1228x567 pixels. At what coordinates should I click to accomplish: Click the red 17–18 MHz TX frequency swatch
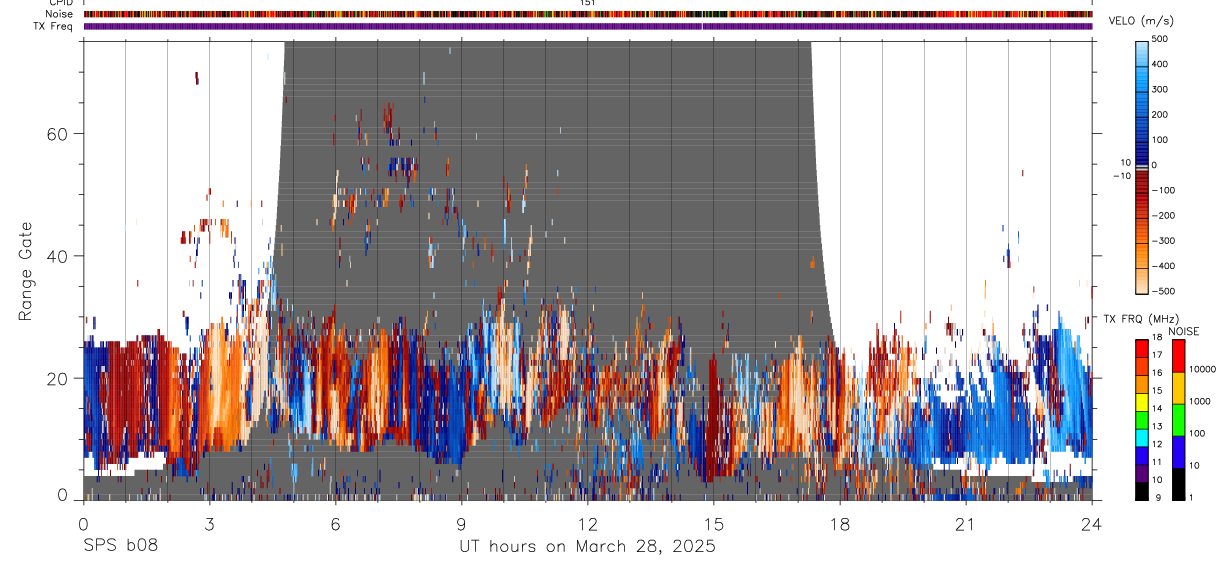click(1142, 346)
